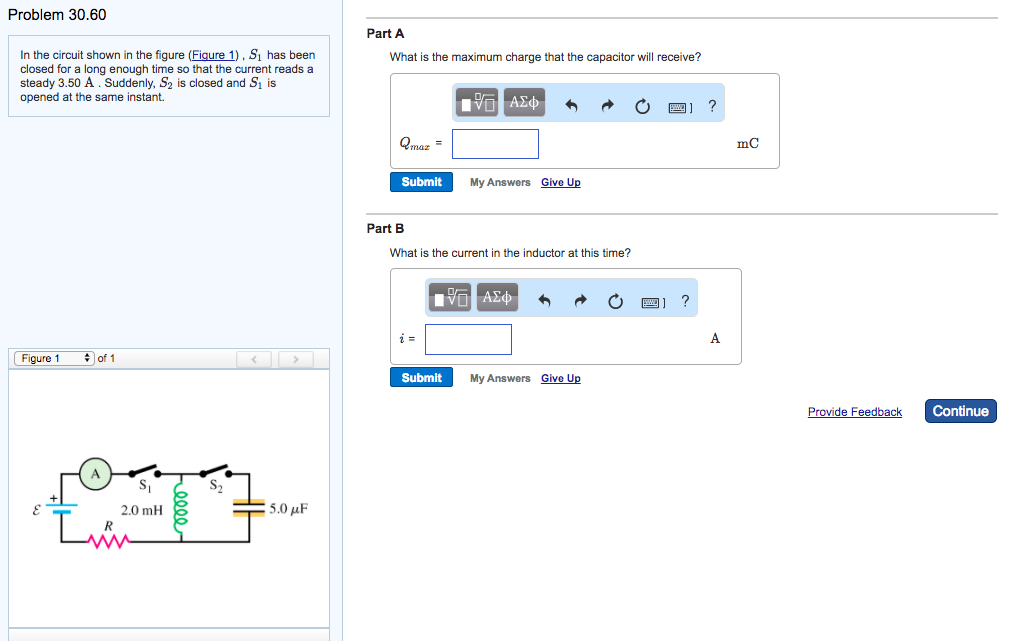Click reset icon in Part A toolbar
The image size is (1018, 641).
642,106
